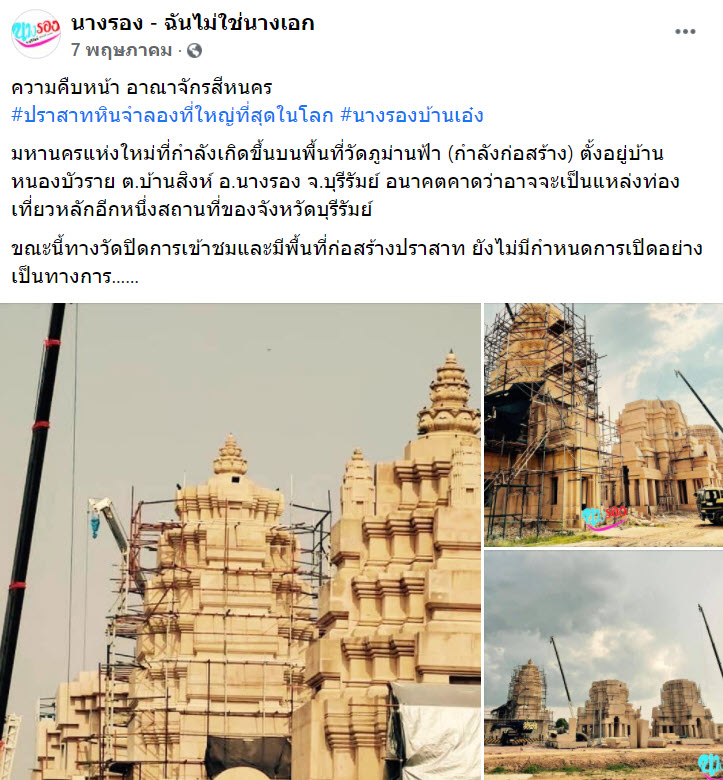Open the post options three-dot menu

(x=685, y=31)
